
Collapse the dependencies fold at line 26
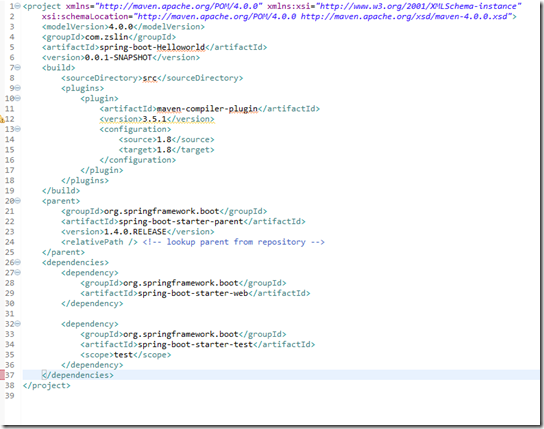coord(18,262)
